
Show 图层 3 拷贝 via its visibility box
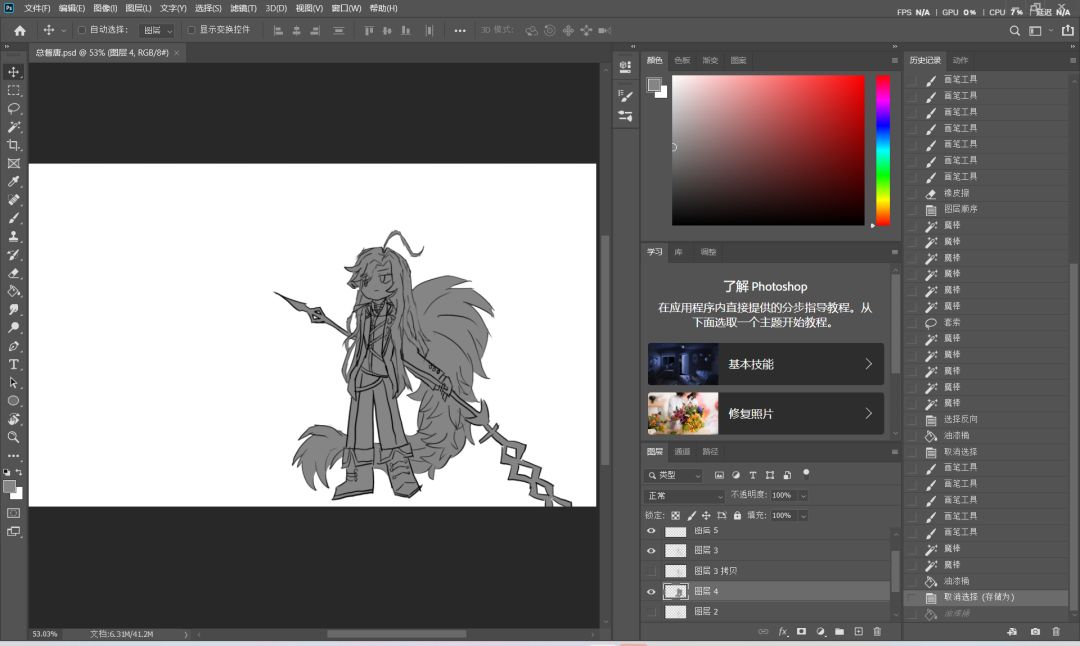(651, 571)
